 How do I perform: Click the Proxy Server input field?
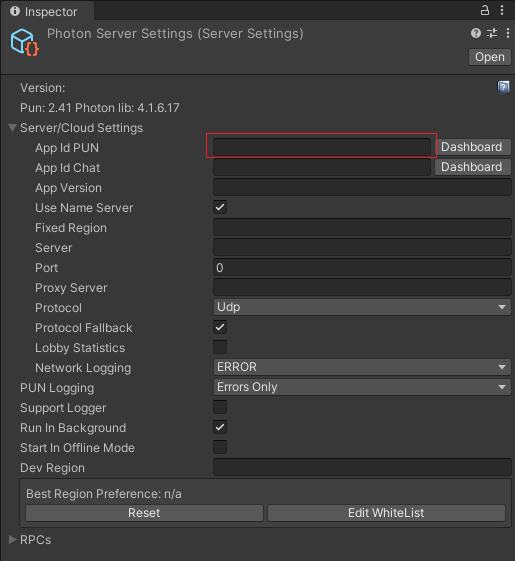pyautogui.click(x=362, y=287)
